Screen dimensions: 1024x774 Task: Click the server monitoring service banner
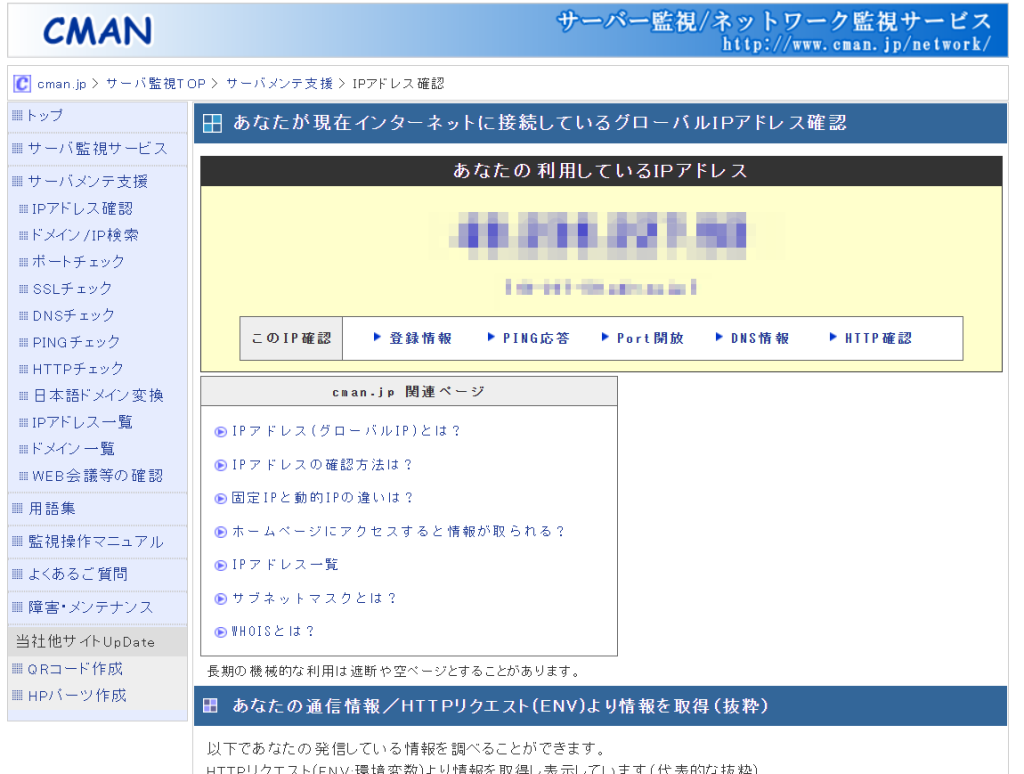(x=774, y=31)
